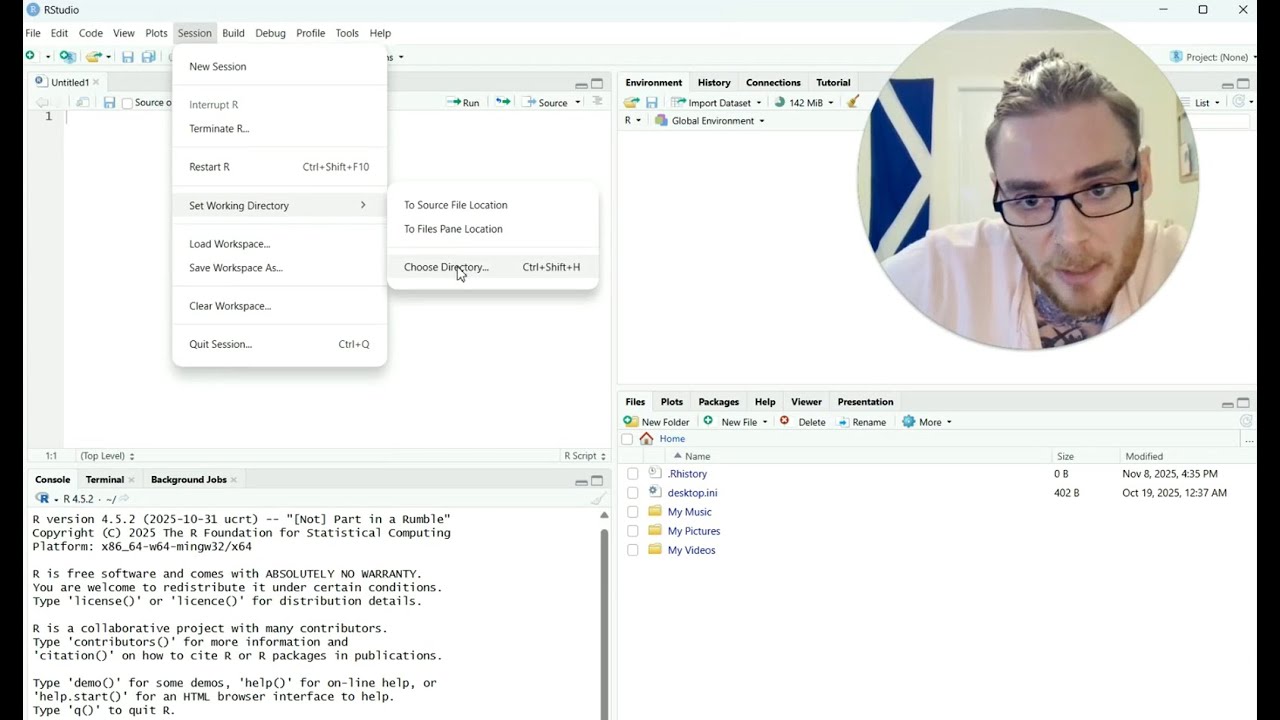Click the Save workspace icon in Environment pane
The image size is (1280, 720).
652,102
